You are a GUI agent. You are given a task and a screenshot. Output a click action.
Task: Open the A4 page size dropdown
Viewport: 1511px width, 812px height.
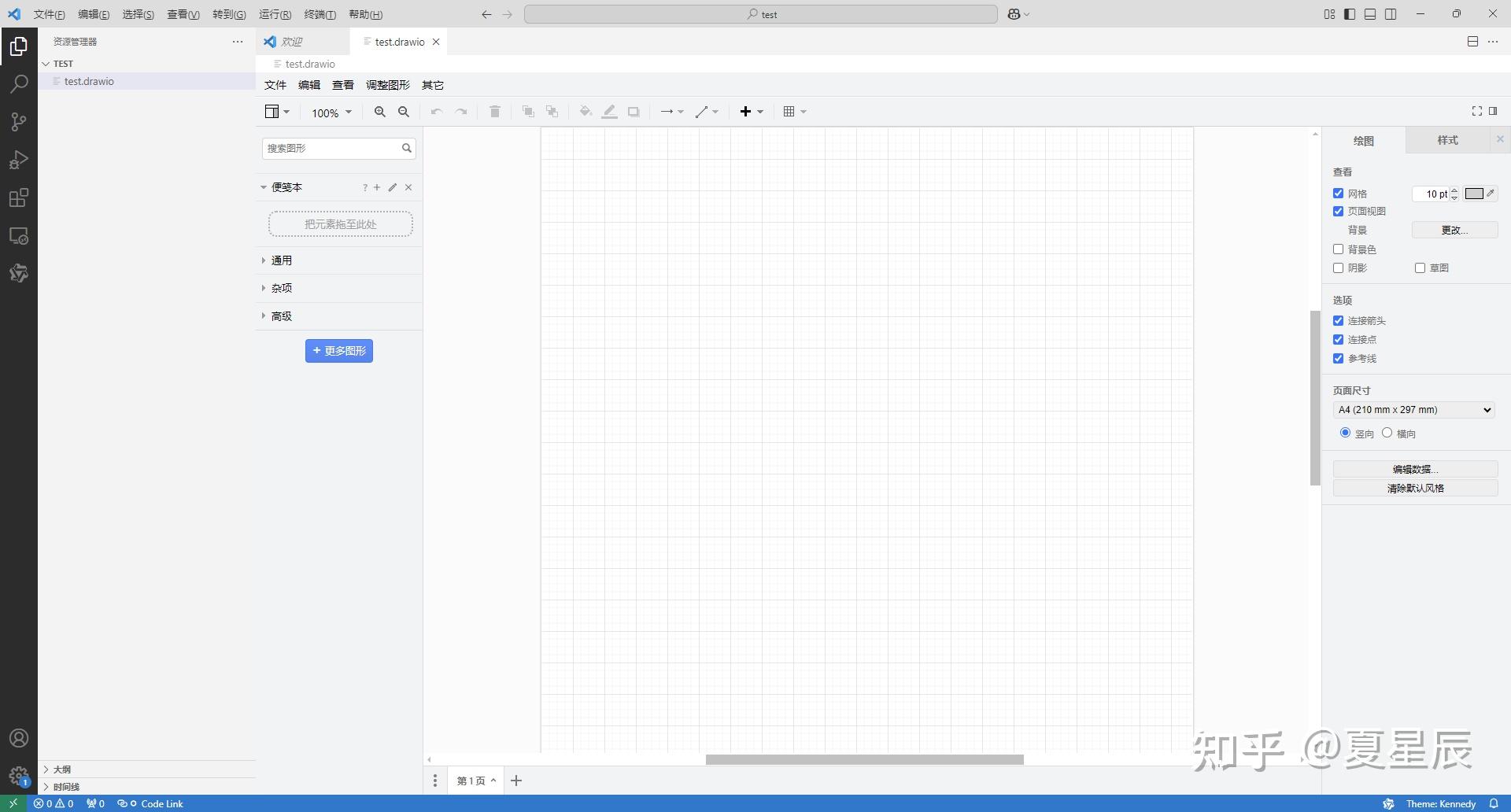(x=1413, y=409)
